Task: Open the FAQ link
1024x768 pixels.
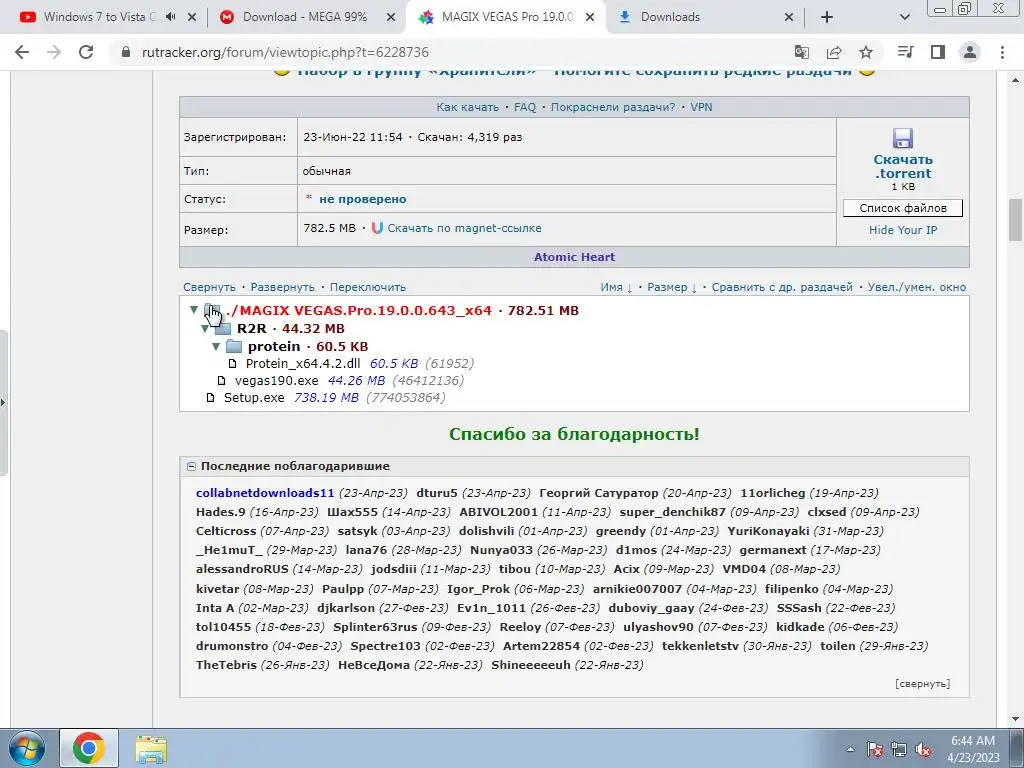Action: [x=524, y=107]
